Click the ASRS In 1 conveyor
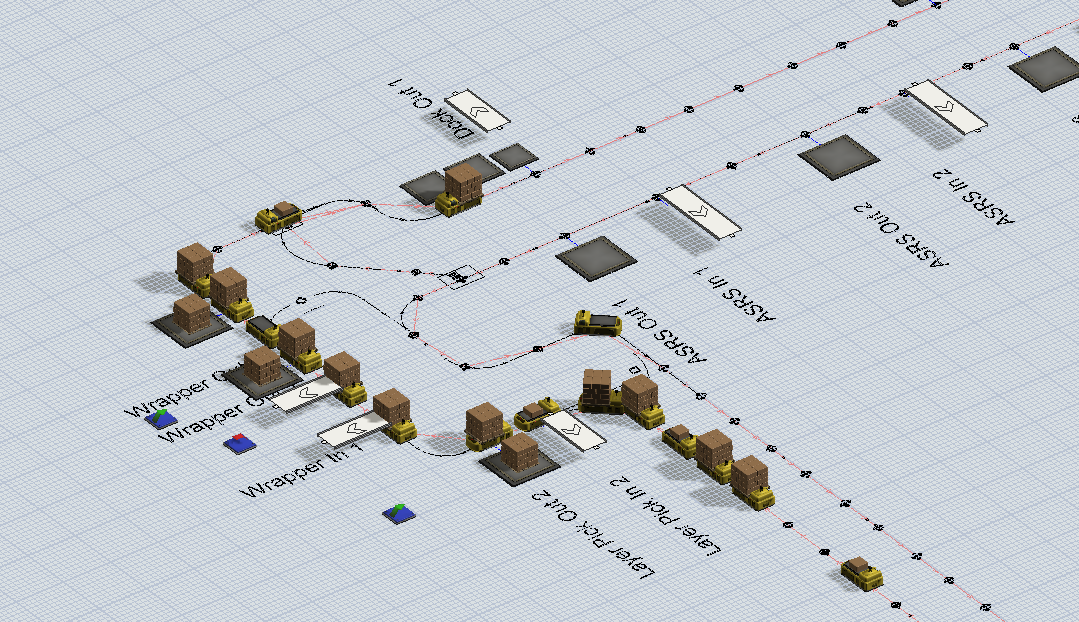Image resolution: width=1079 pixels, height=622 pixels. pyautogui.click(x=701, y=212)
